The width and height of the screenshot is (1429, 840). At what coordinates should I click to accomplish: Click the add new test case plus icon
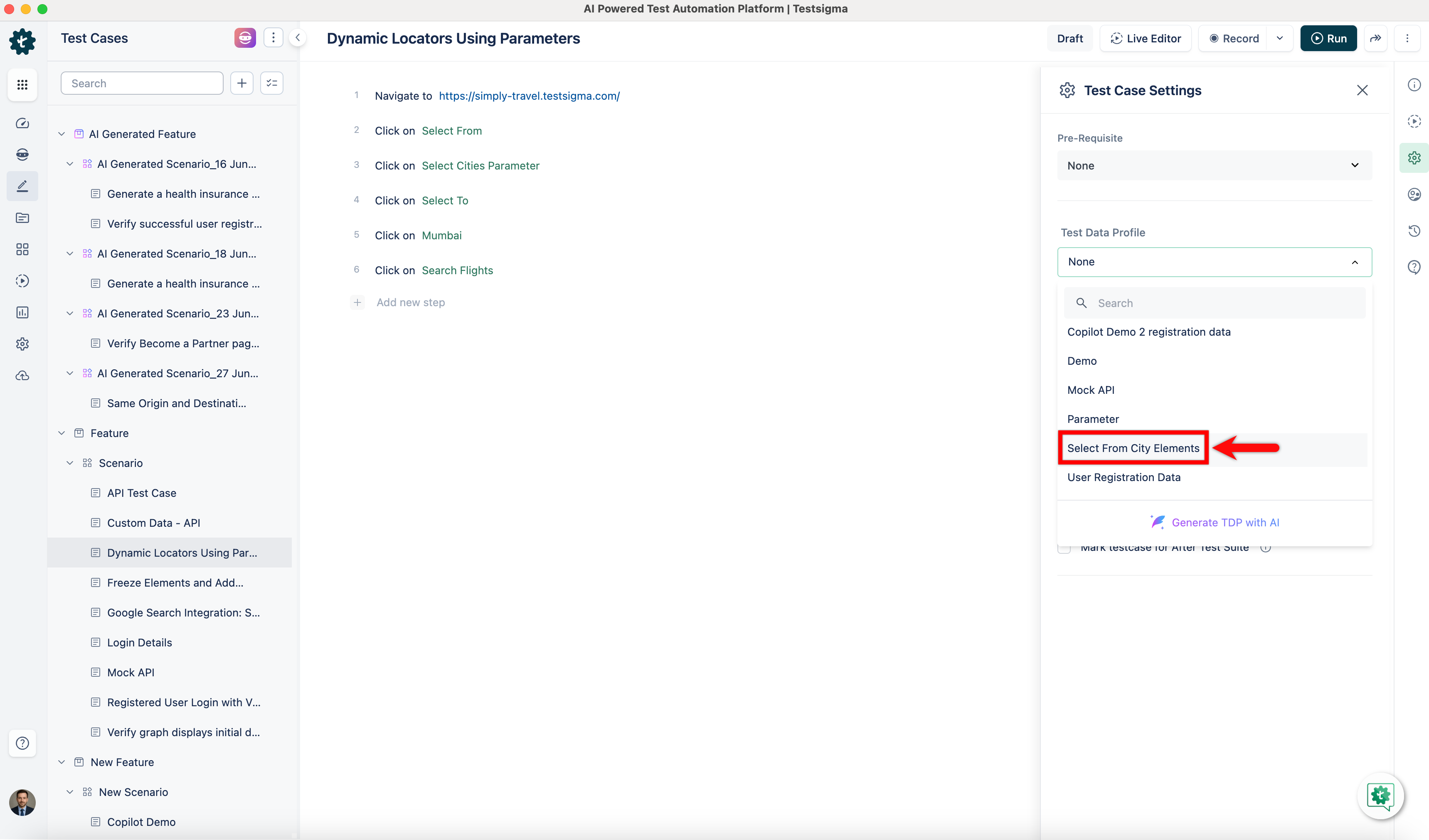[x=241, y=84]
